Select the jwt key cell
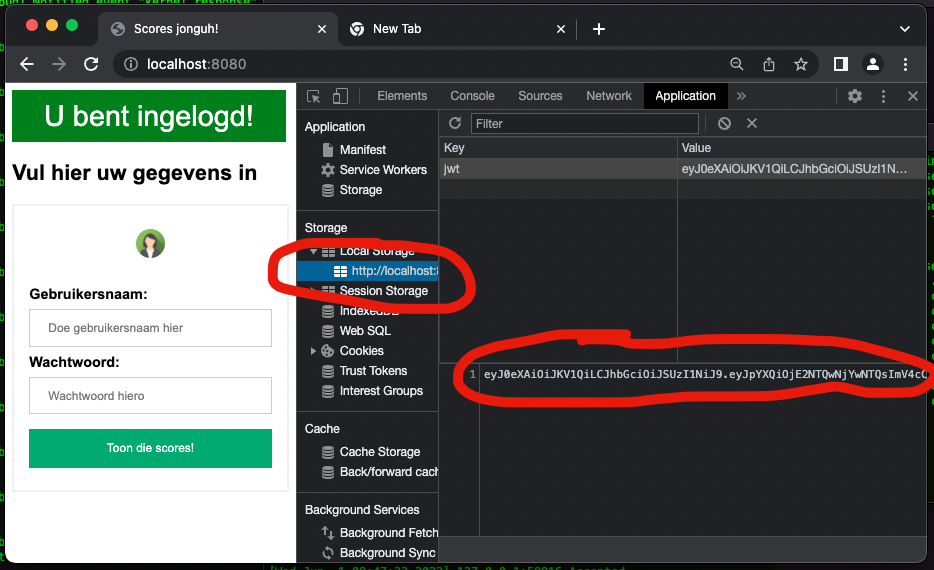The image size is (934, 570). 558,169
